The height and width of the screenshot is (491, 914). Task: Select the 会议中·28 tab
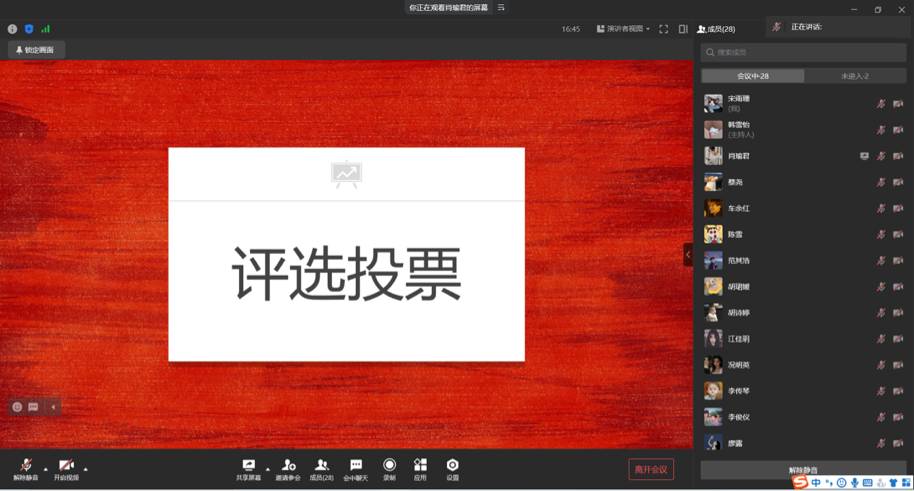pyautogui.click(x=753, y=76)
